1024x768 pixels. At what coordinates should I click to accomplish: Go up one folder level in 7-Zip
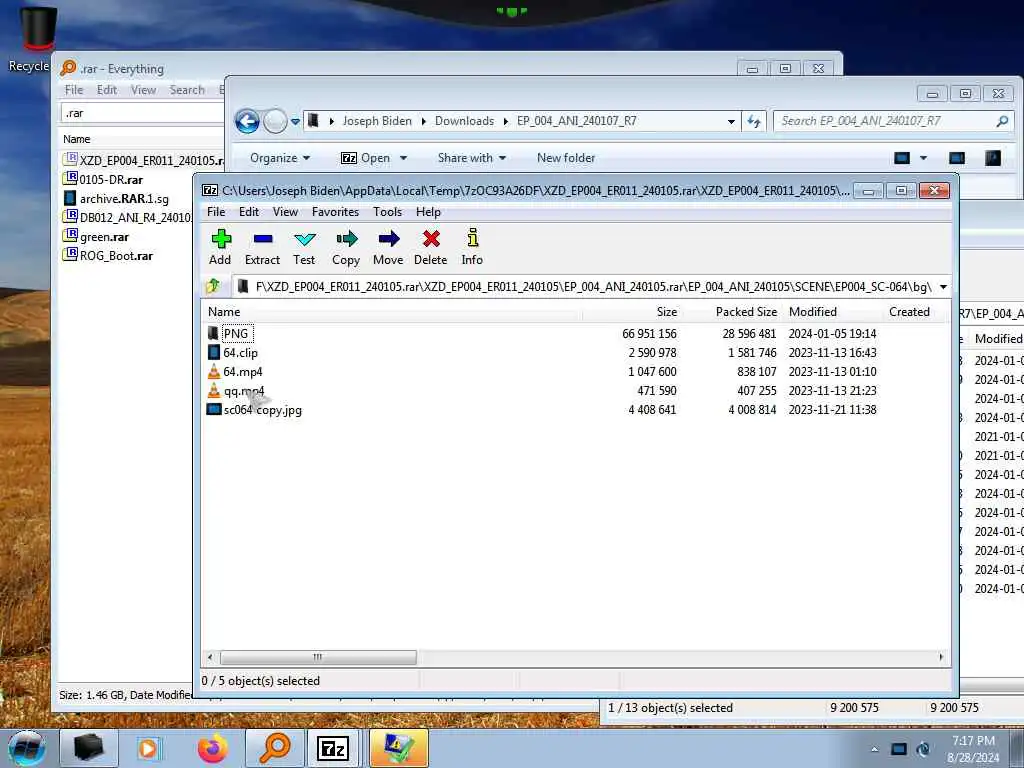coord(213,286)
